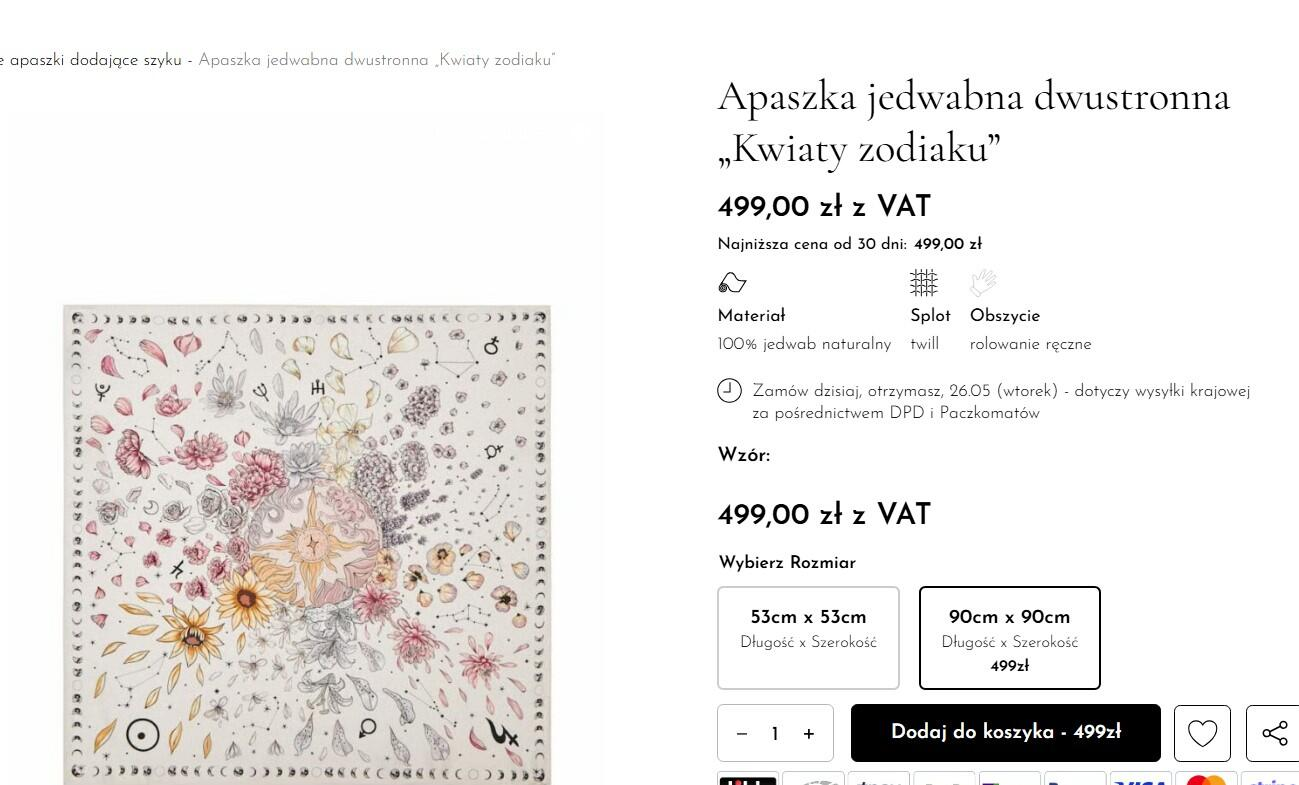Image resolution: width=1299 pixels, height=785 pixels.
Task: Click the Splot twill weave icon
Action: click(x=924, y=283)
